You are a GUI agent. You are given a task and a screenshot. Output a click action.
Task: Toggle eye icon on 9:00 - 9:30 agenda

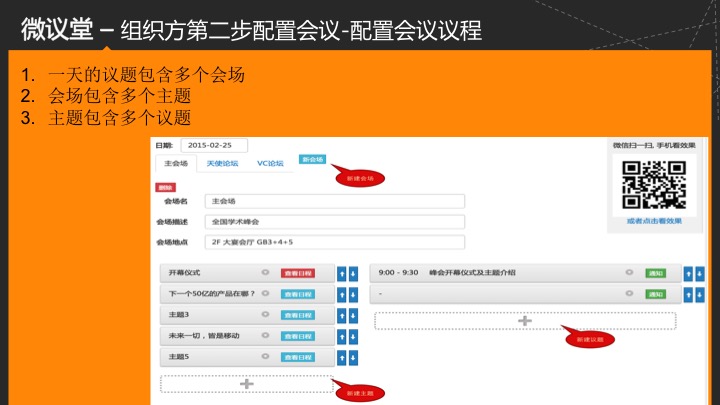coord(629,272)
